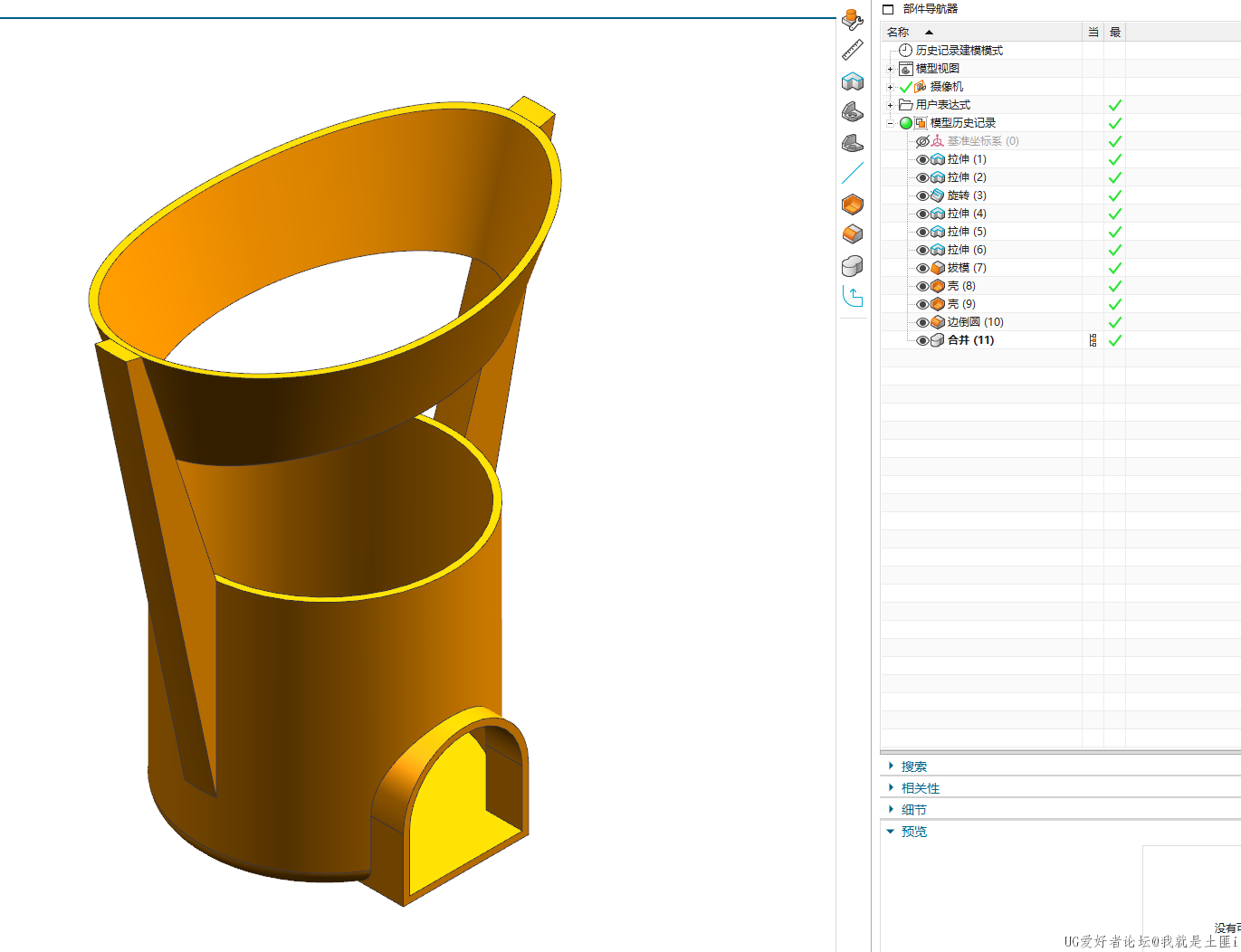Click the 模型历史记录 label text
The height and width of the screenshot is (952, 1241).
[963, 123]
